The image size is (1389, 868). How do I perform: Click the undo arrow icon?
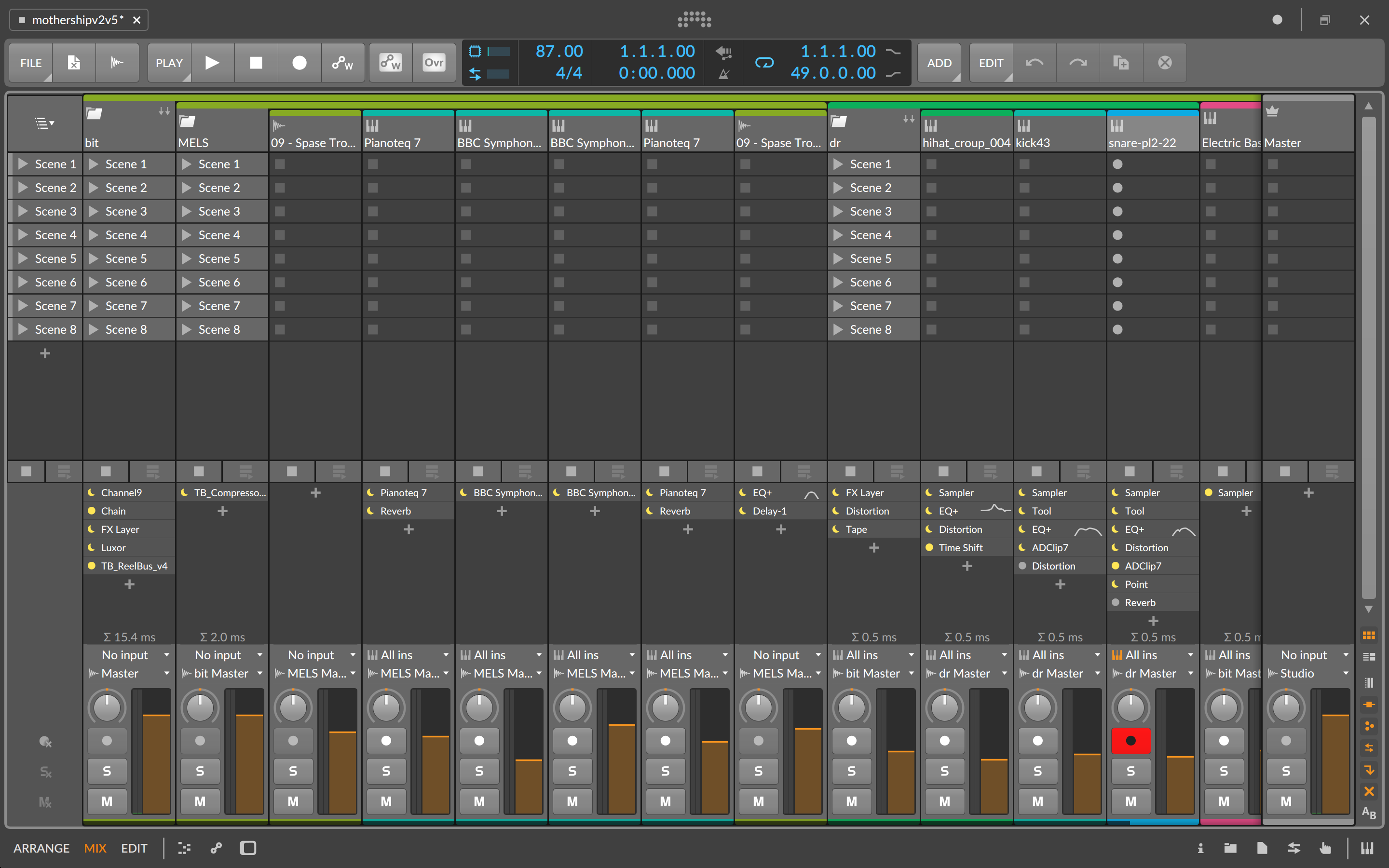[x=1035, y=63]
